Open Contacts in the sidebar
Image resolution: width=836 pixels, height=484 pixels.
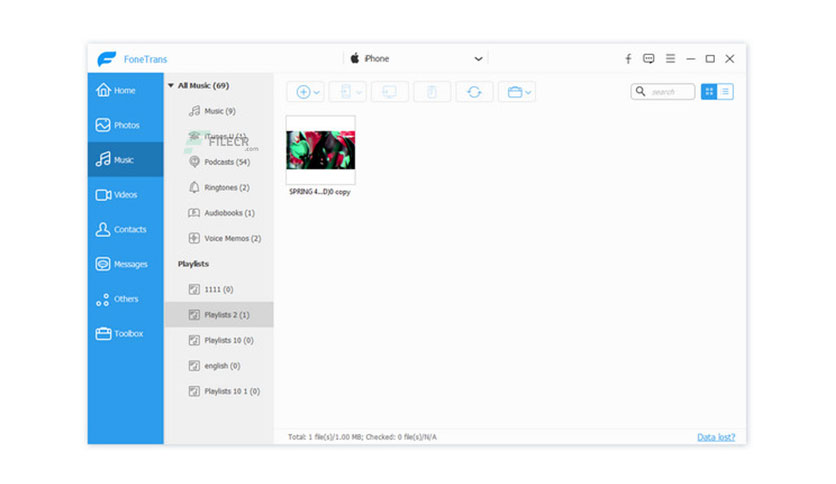tap(125, 229)
